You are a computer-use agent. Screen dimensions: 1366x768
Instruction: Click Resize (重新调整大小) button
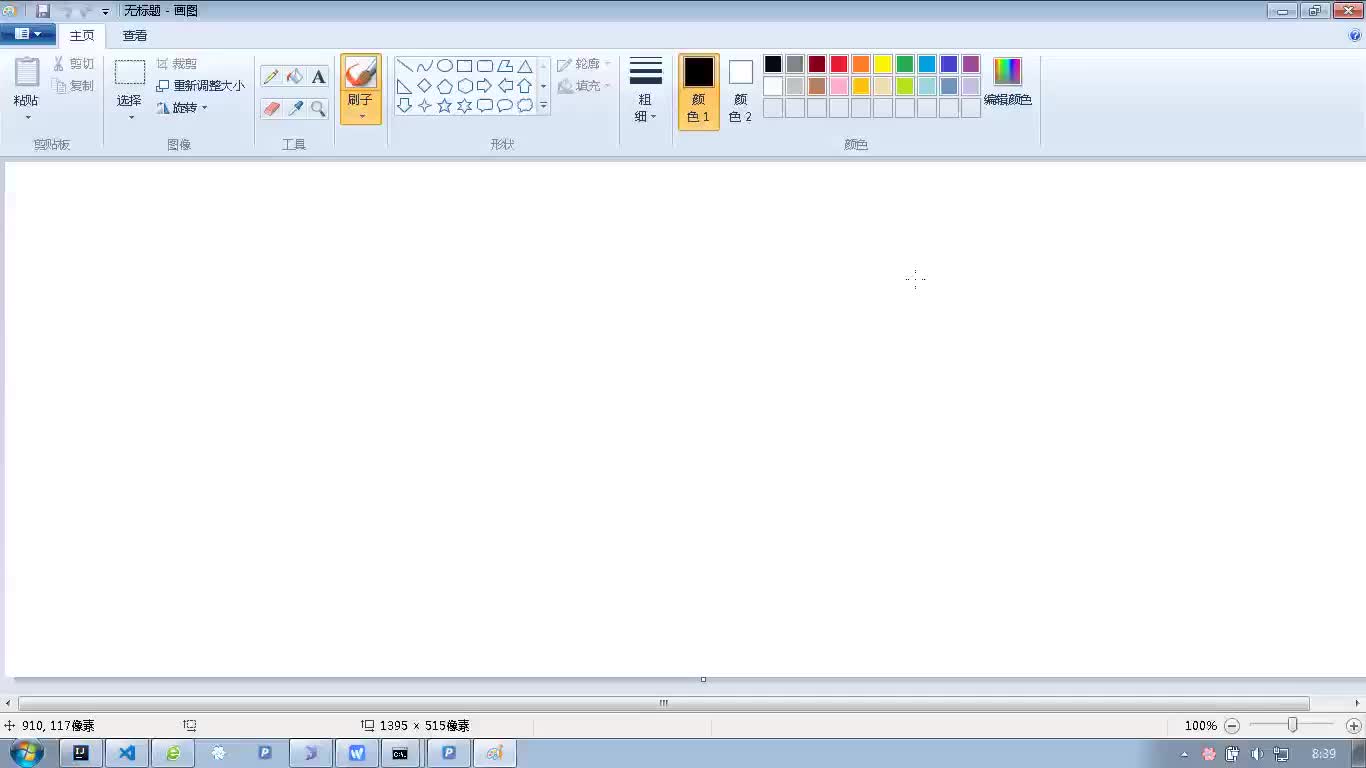click(x=200, y=86)
